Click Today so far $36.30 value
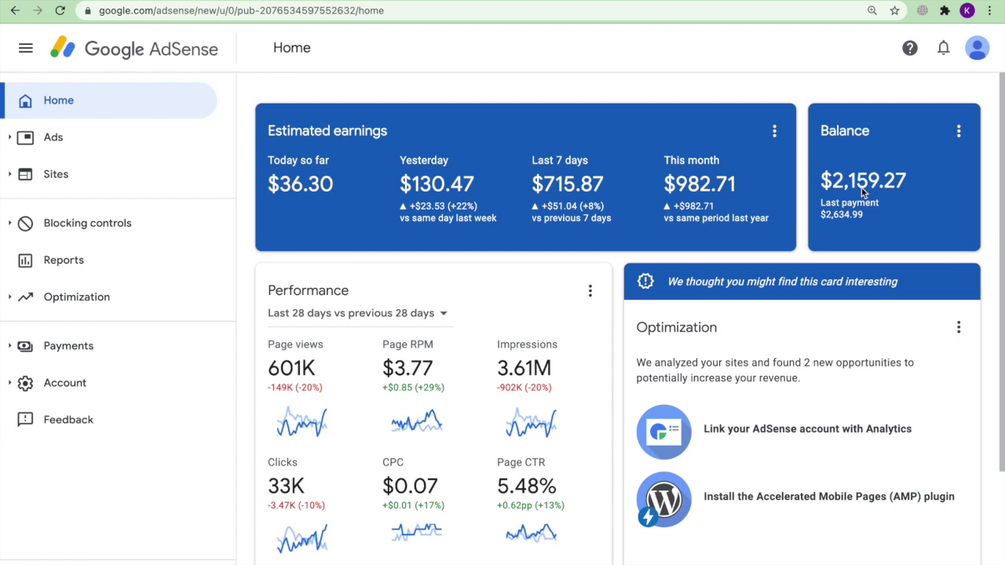This screenshot has height=565, width=1005. [x=300, y=184]
